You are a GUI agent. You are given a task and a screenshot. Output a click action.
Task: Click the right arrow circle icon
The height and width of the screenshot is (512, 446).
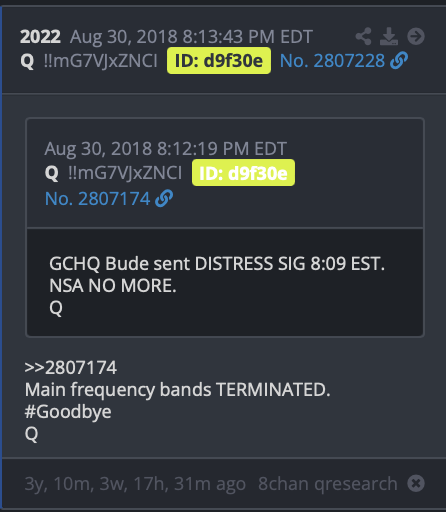pos(416,36)
